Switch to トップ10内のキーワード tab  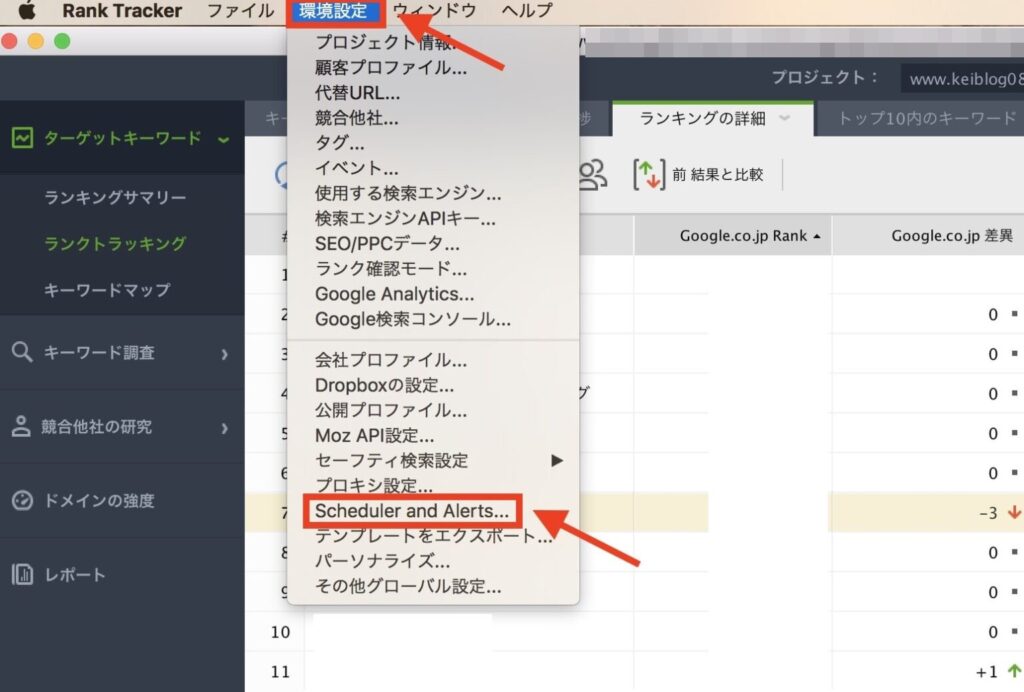click(927, 118)
